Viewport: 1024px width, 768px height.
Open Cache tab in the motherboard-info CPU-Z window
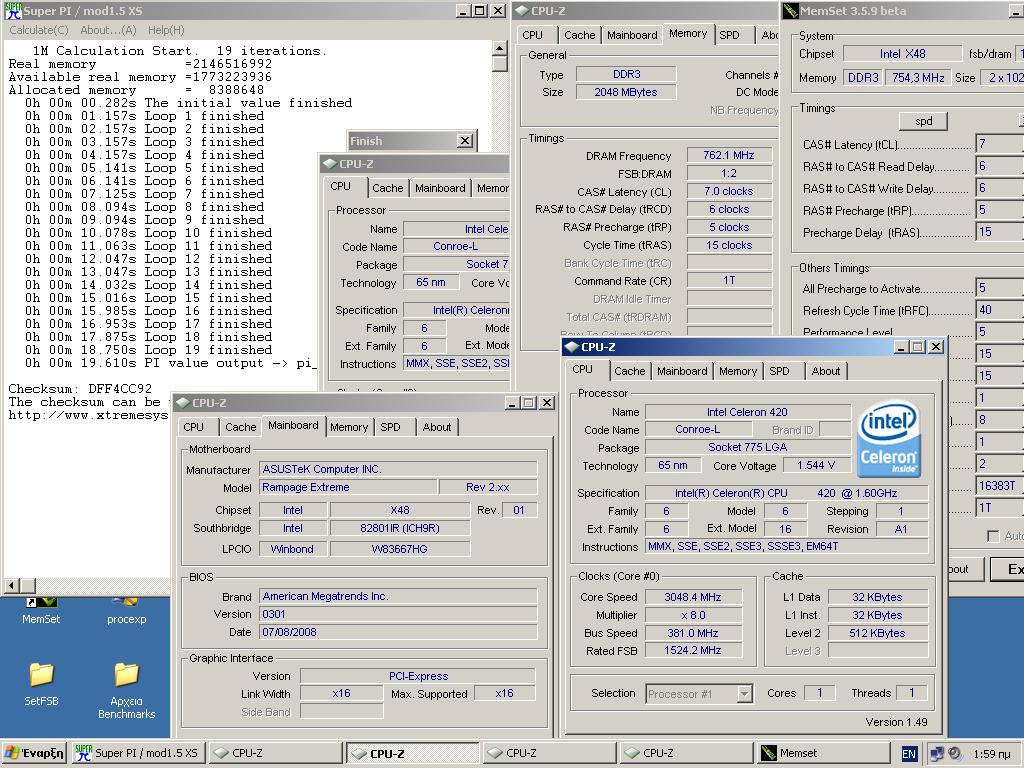click(240, 427)
